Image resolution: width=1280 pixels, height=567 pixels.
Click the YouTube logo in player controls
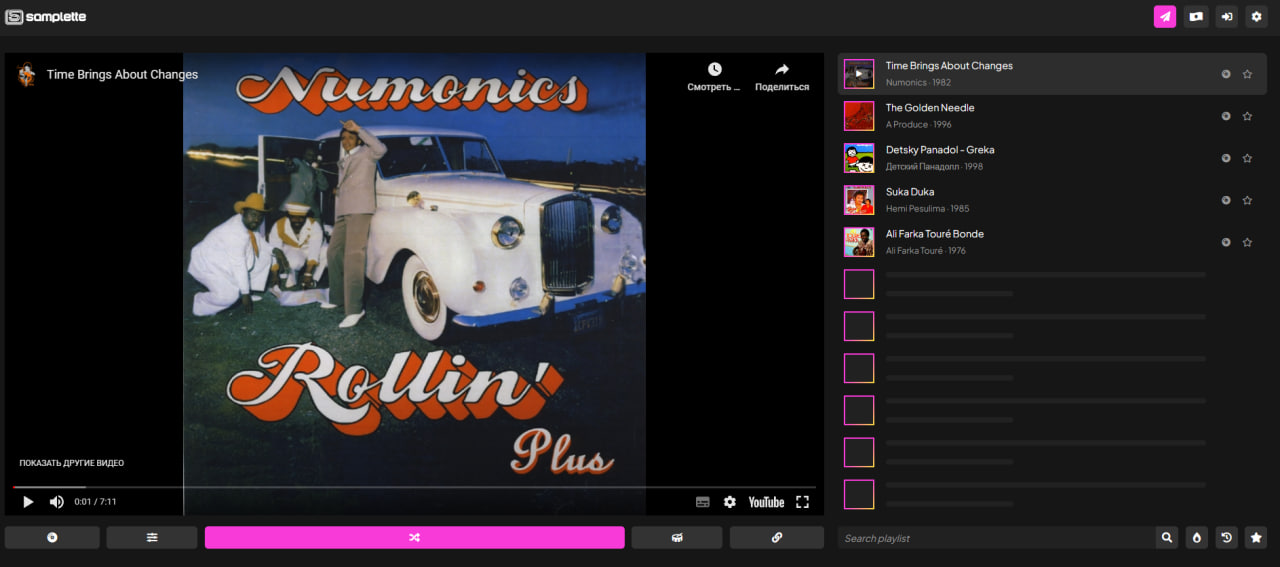tap(766, 502)
